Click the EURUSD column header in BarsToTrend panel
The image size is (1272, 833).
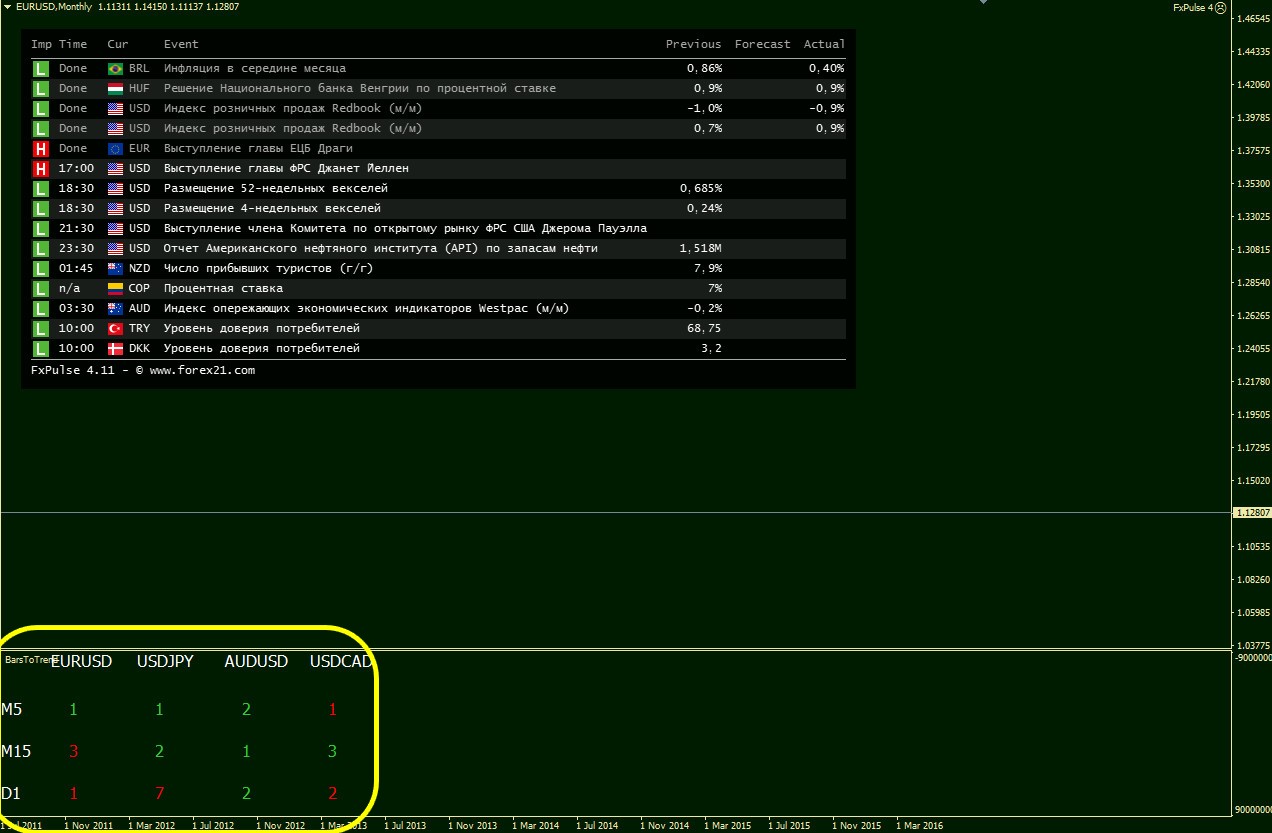pos(82,661)
